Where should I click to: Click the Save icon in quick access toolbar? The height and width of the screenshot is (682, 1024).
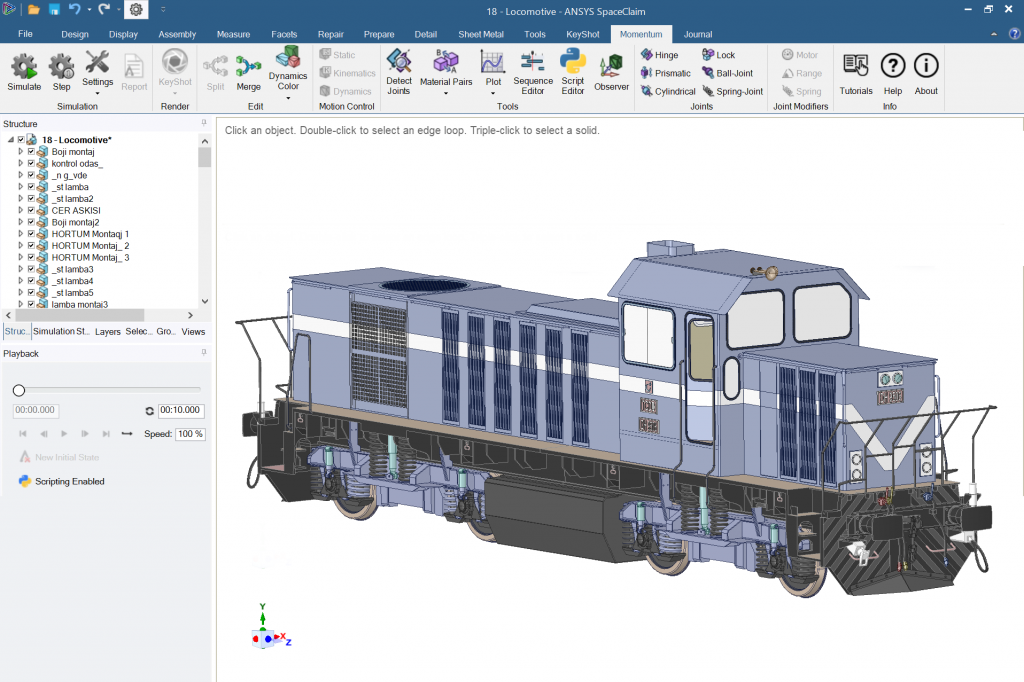(54, 10)
